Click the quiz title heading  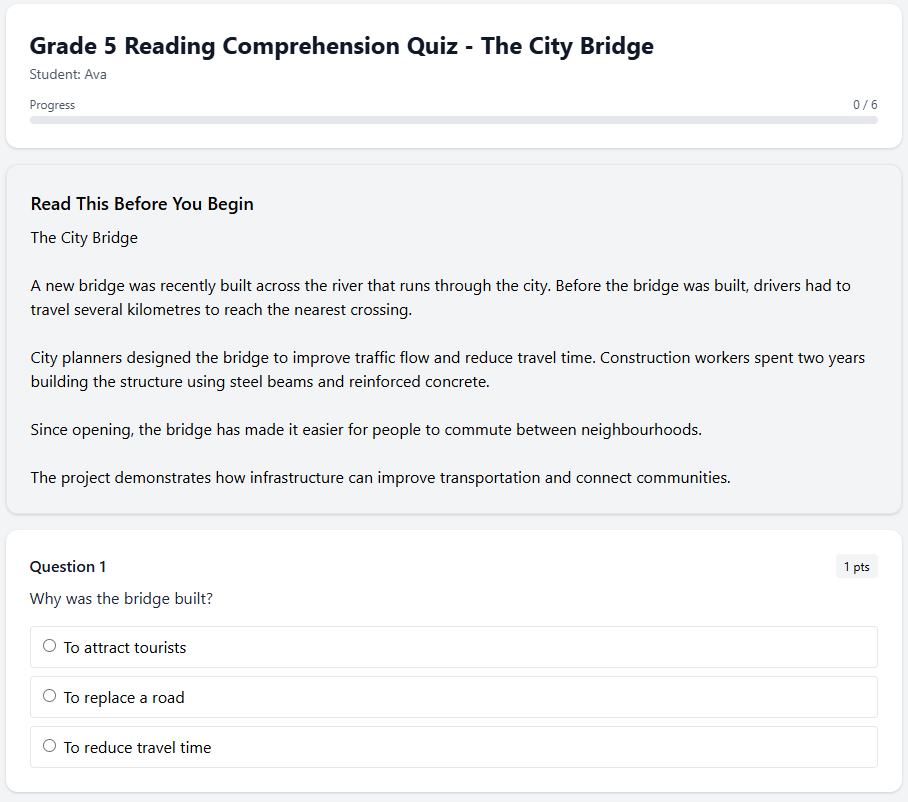[x=341, y=46]
